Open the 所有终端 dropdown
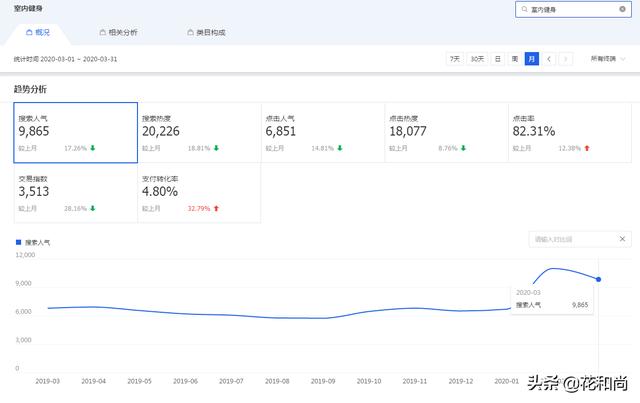This screenshot has width=640, height=403. [x=608, y=59]
